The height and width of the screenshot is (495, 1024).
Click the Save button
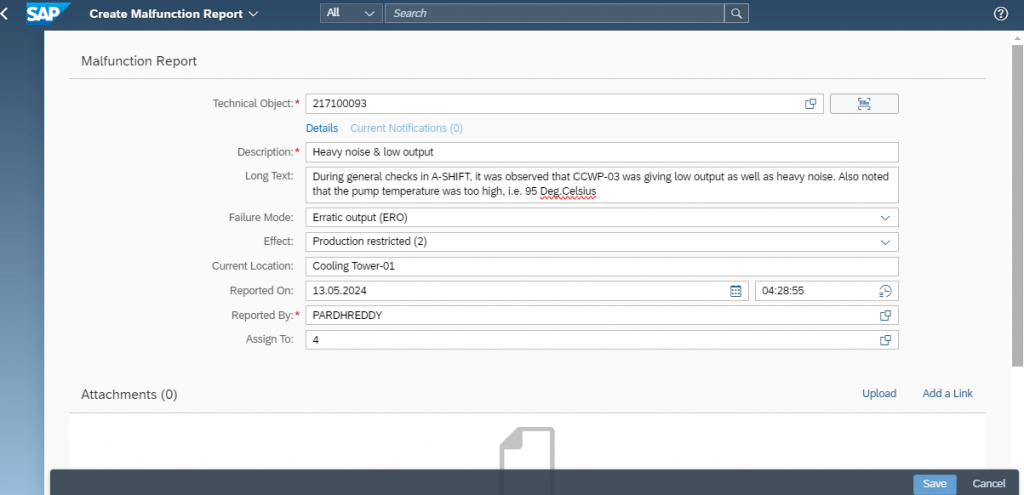pyautogui.click(x=935, y=484)
